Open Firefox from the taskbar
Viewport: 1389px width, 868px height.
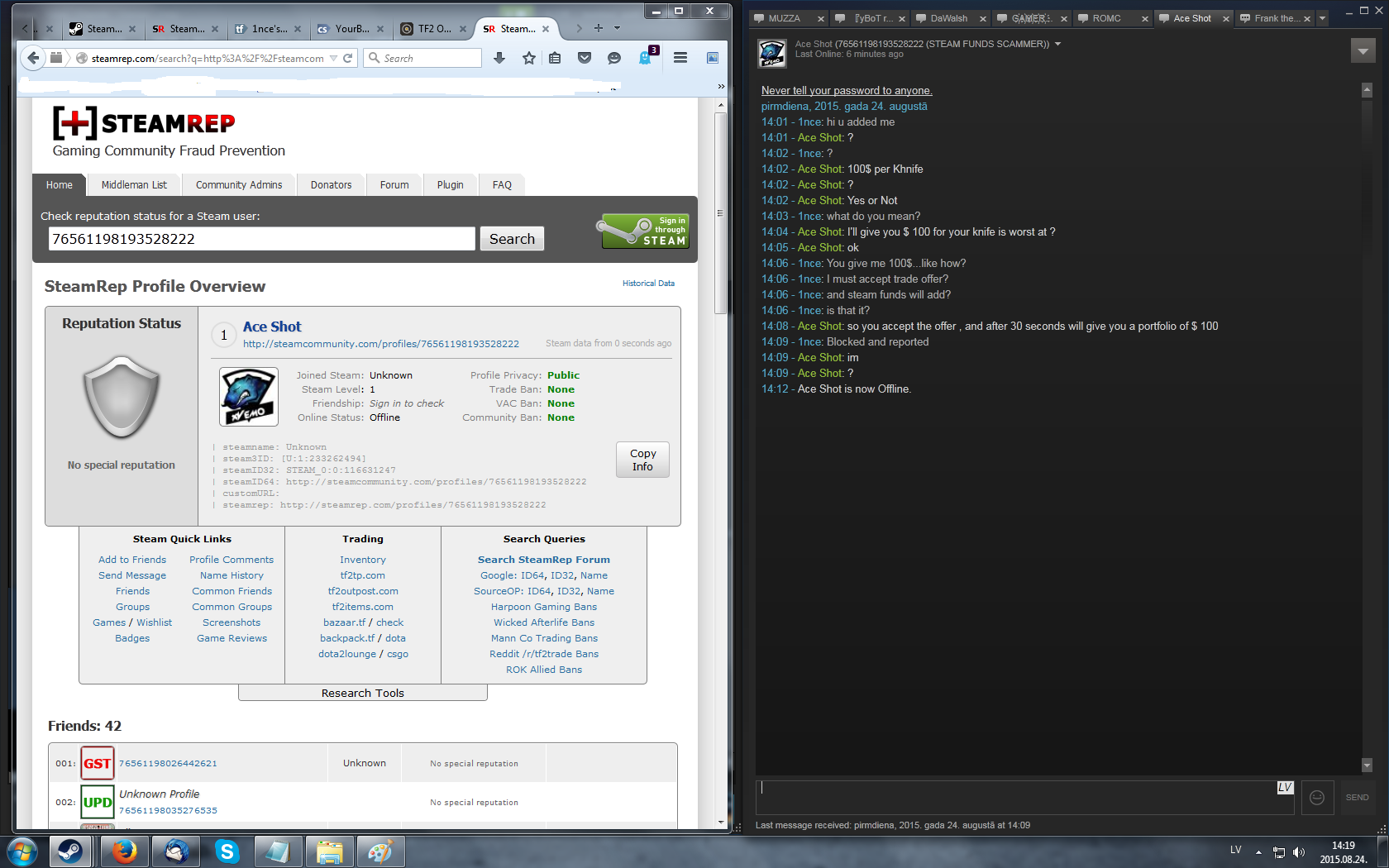pyautogui.click(x=124, y=851)
